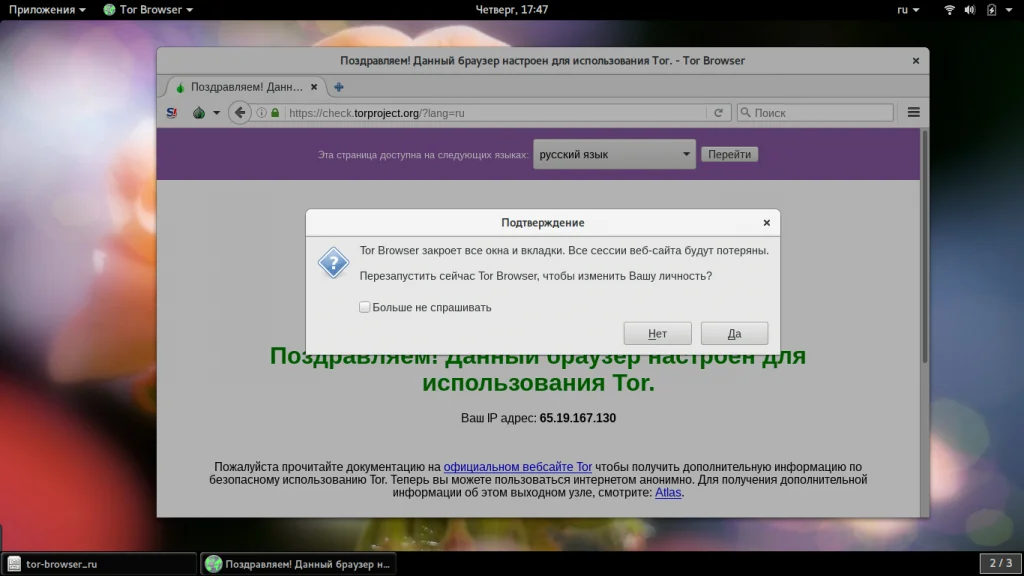Click the Wi-Fi status icon
The height and width of the screenshot is (576, 1024).
(x=950, y=10)
